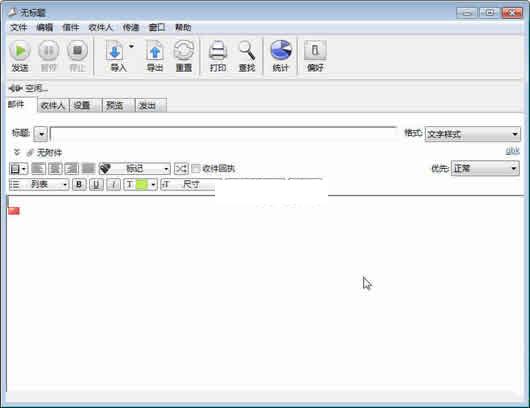Click the 重置 reset icon
The image size is (530, 408).
coord(184,51)
